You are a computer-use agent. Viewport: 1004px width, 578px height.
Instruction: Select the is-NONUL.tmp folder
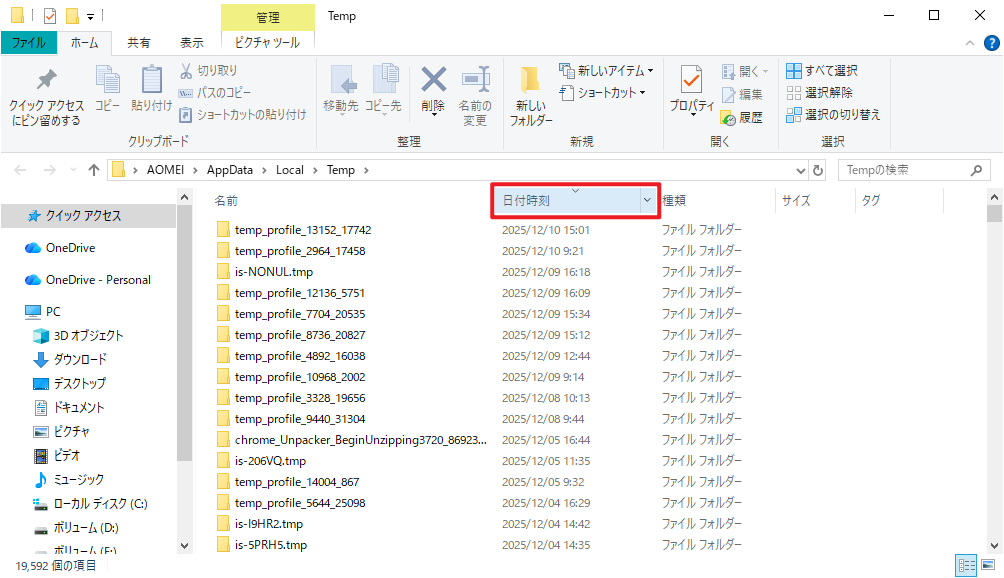click(274, 272)
